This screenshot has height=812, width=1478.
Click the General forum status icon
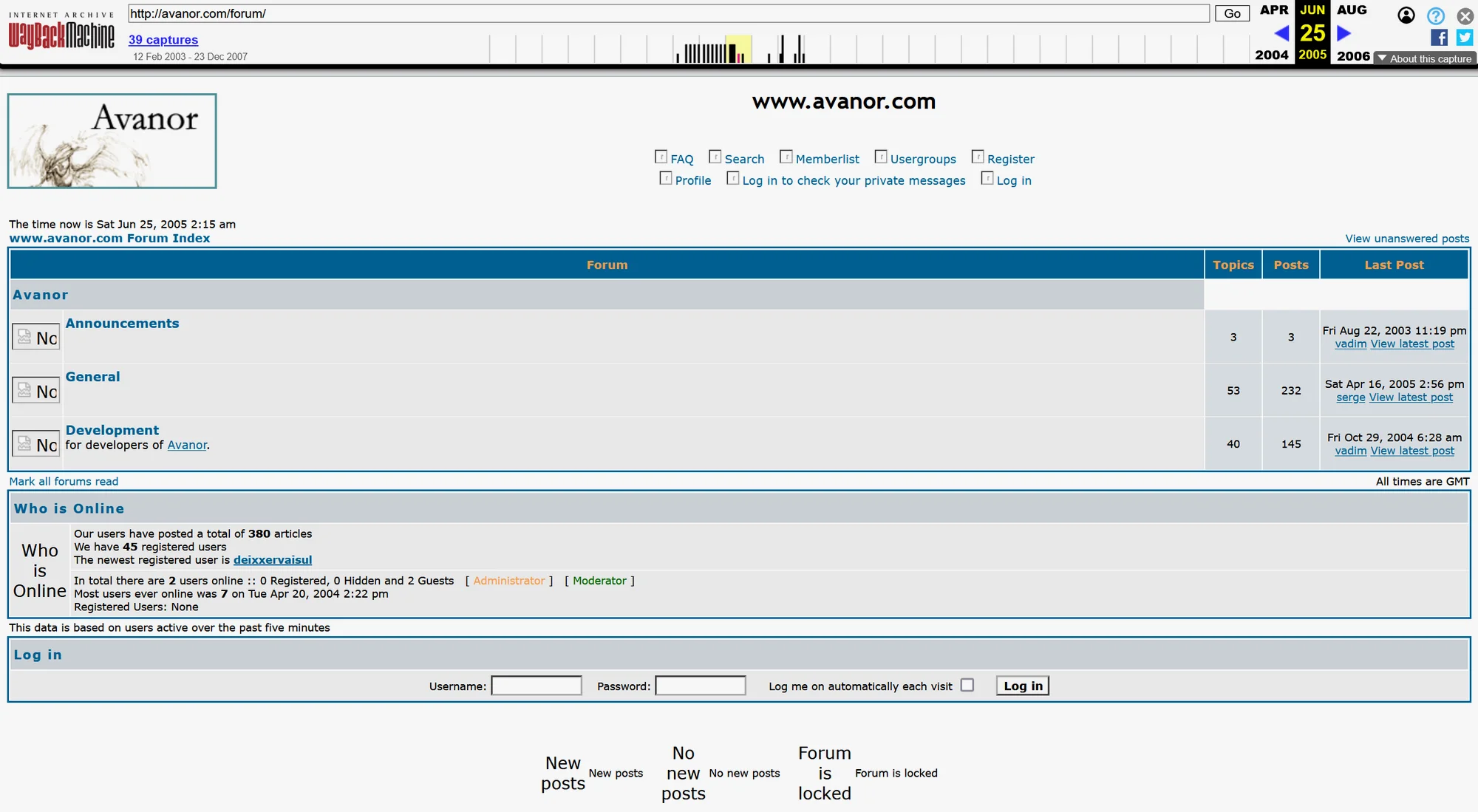pos(35,390)
